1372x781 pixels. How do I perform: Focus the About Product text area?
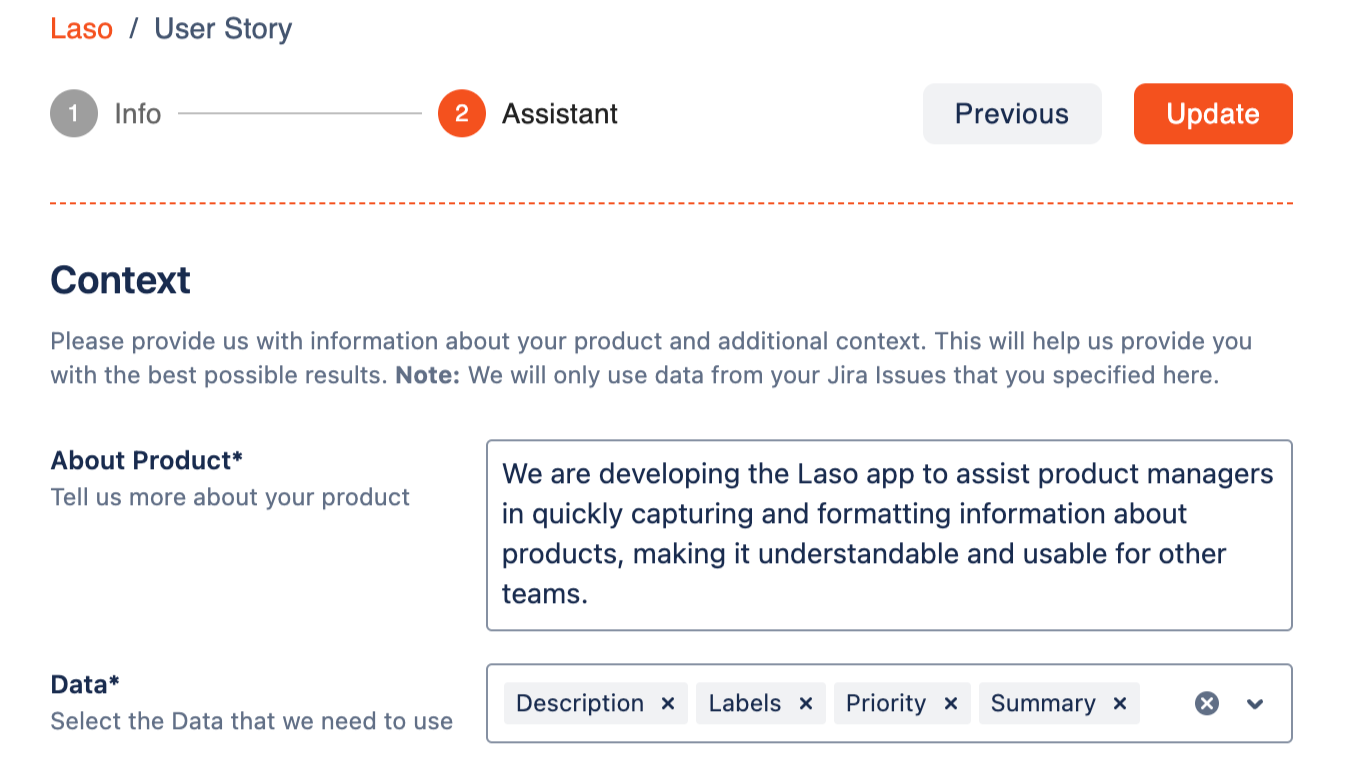pos(888,534)
